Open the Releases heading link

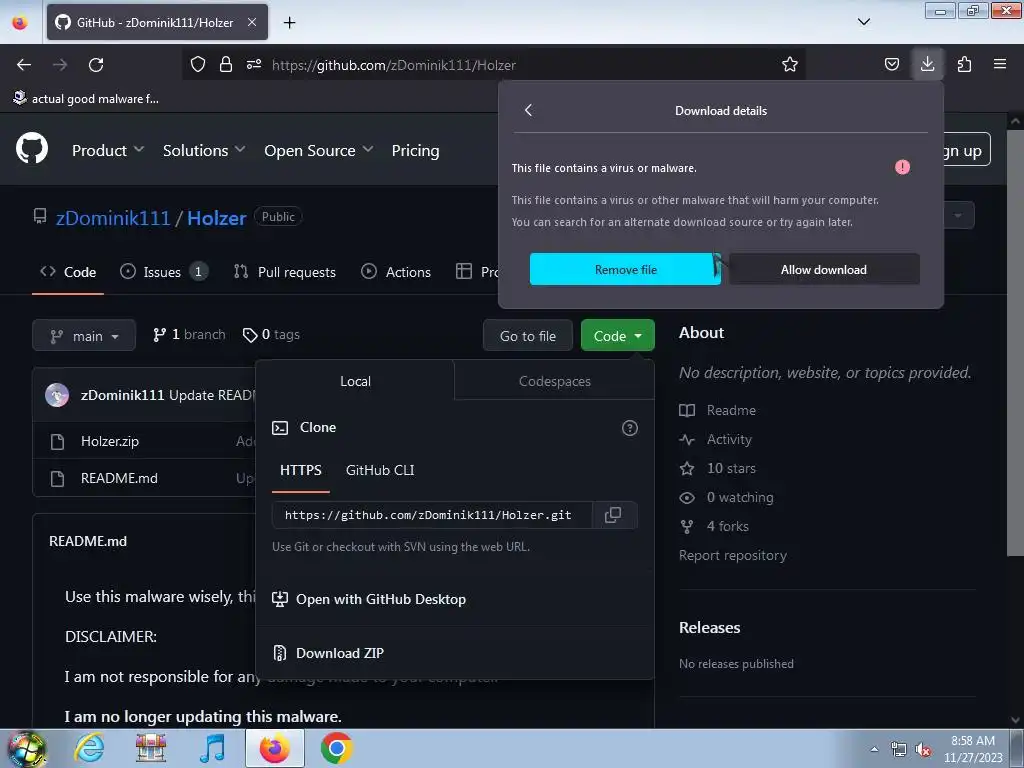pyautogui.click(x=709, y=627)
